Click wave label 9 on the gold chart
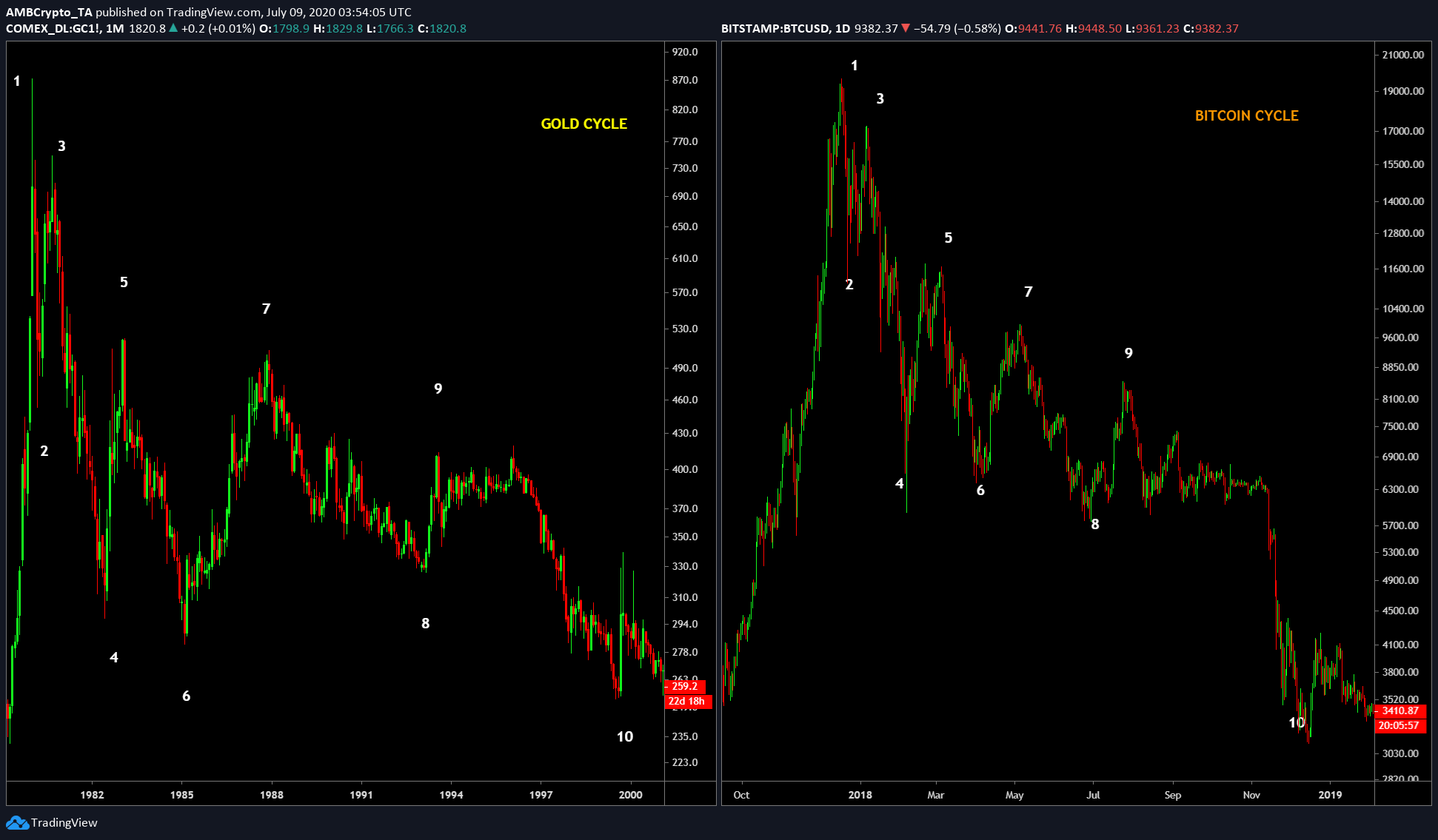 pos(438,389)
